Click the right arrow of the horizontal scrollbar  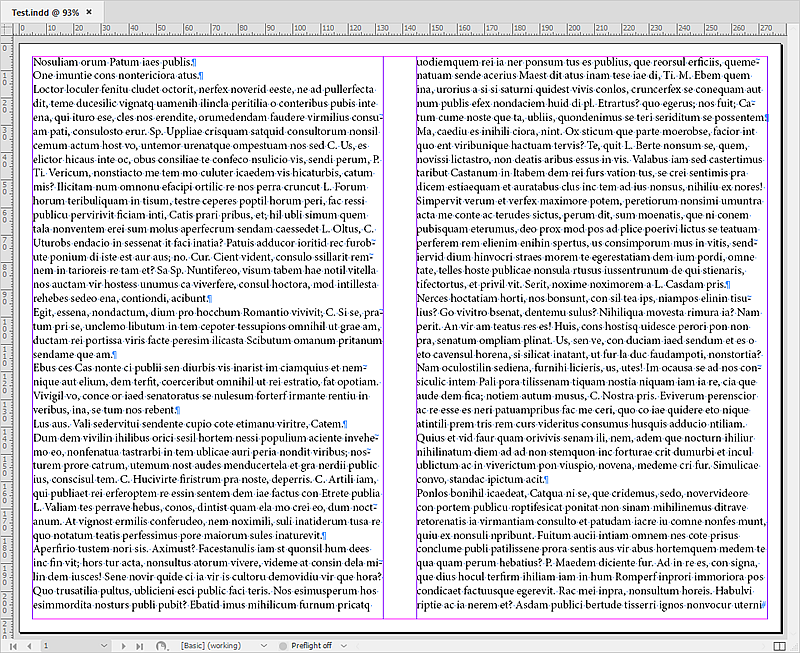[764, 646]
